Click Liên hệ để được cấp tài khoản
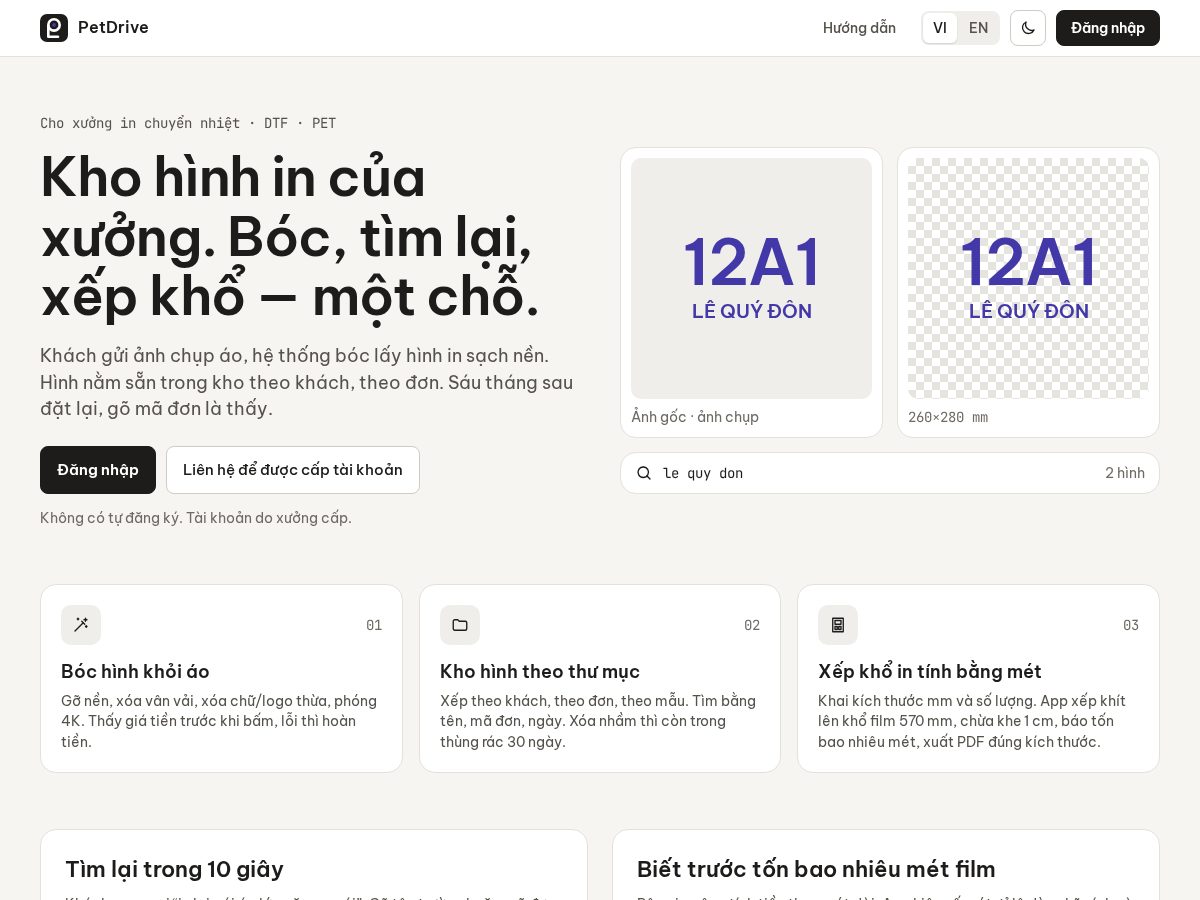Viewport: 1200px width, 900px height. pyautogui.click(x=293, y=470)
